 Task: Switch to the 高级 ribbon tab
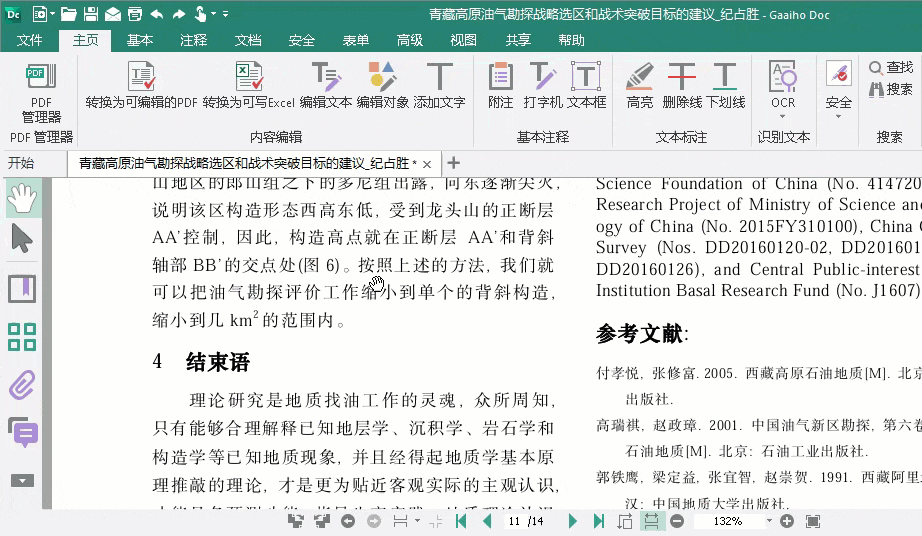coord(410,40)
